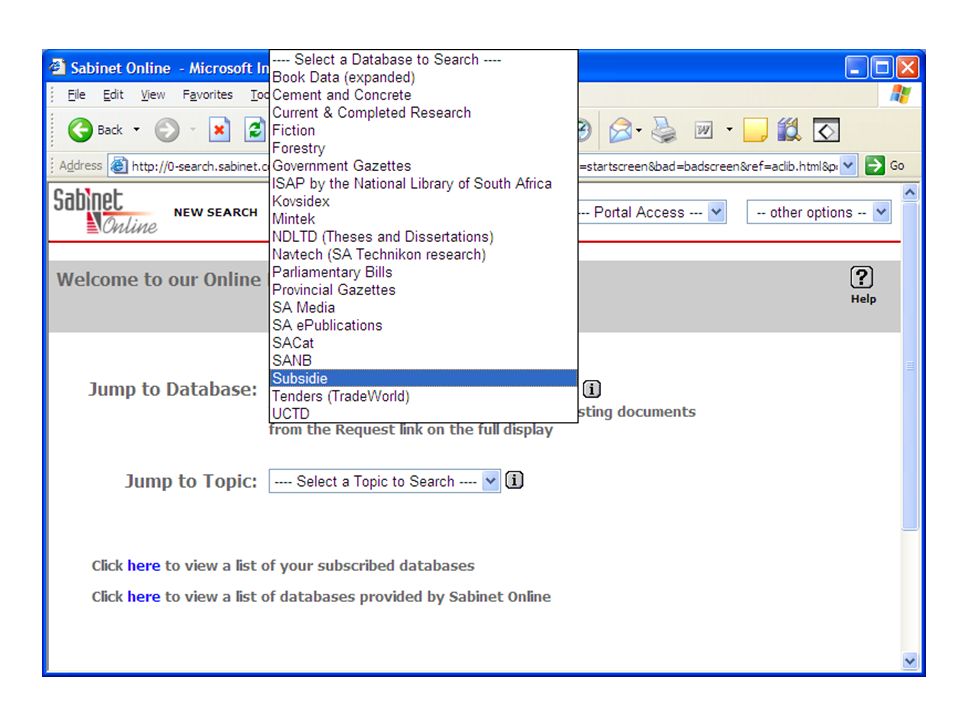Click the Windows flag logo
Screen dimensions: 960x720
[x=901, y=94]
